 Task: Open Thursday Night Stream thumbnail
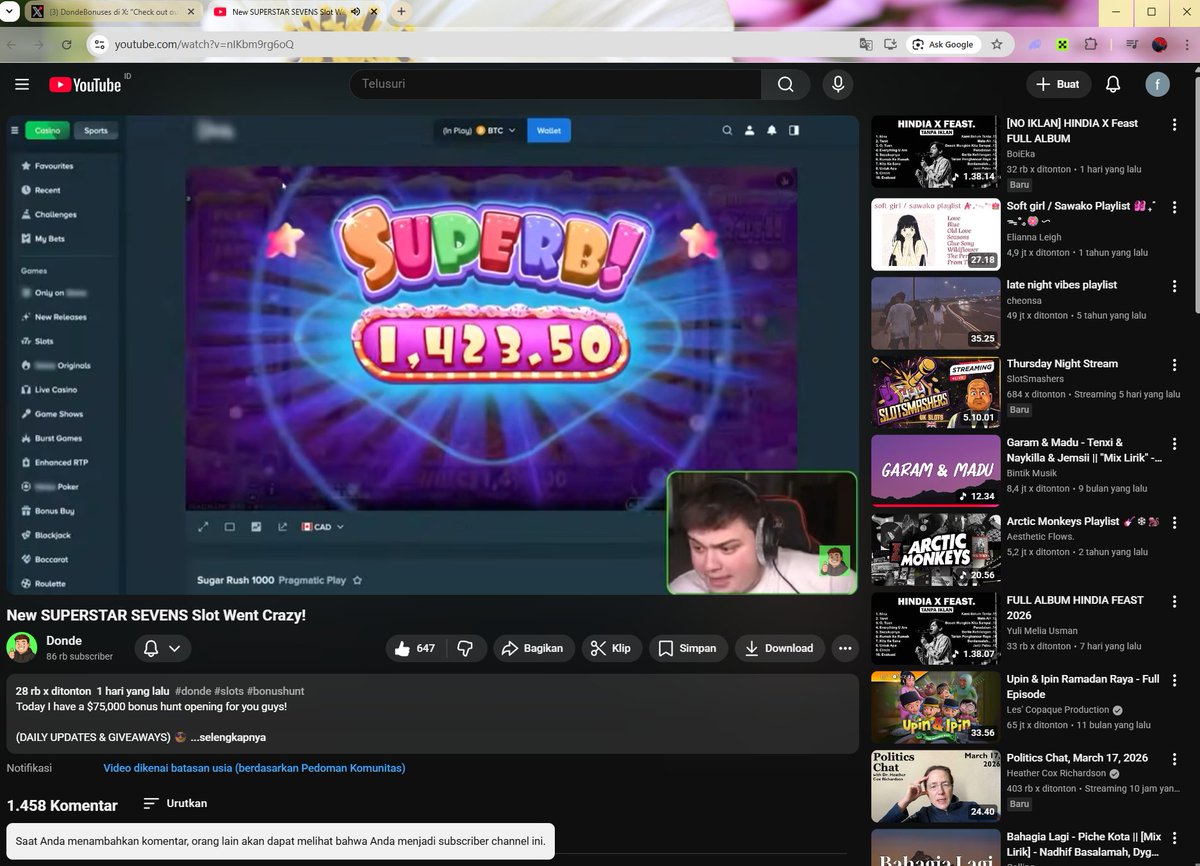click(936, 391)
